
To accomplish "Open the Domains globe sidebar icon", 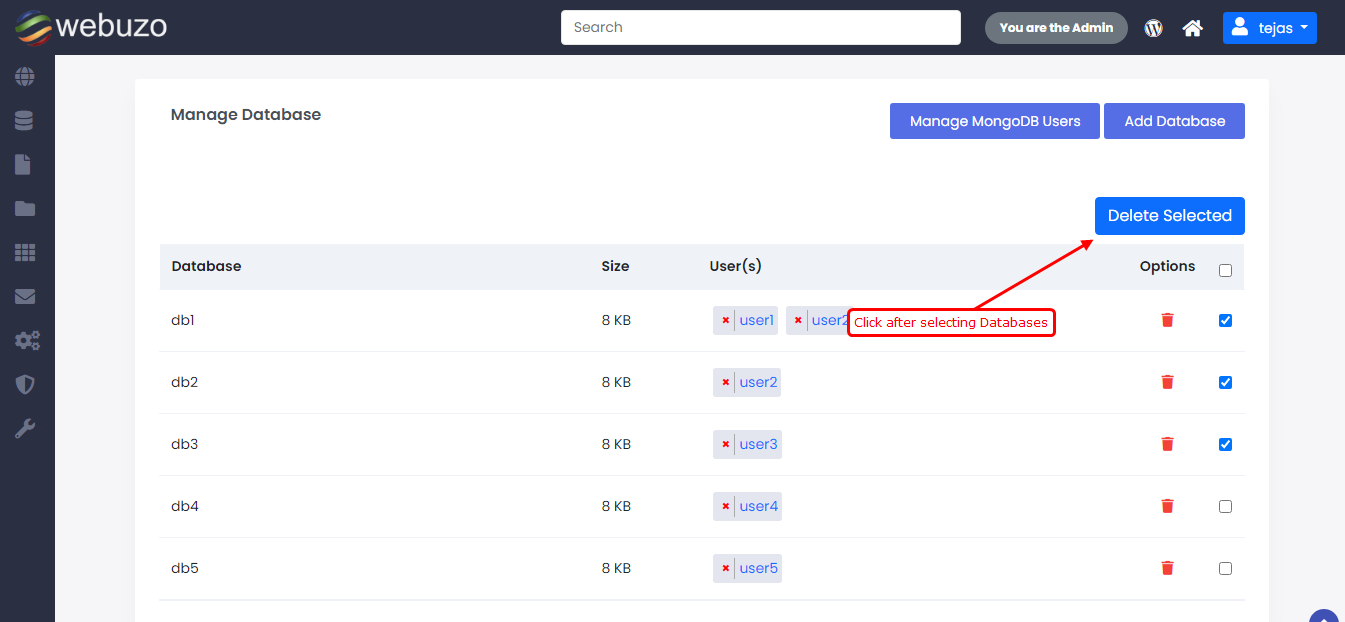I will [24, 76].
